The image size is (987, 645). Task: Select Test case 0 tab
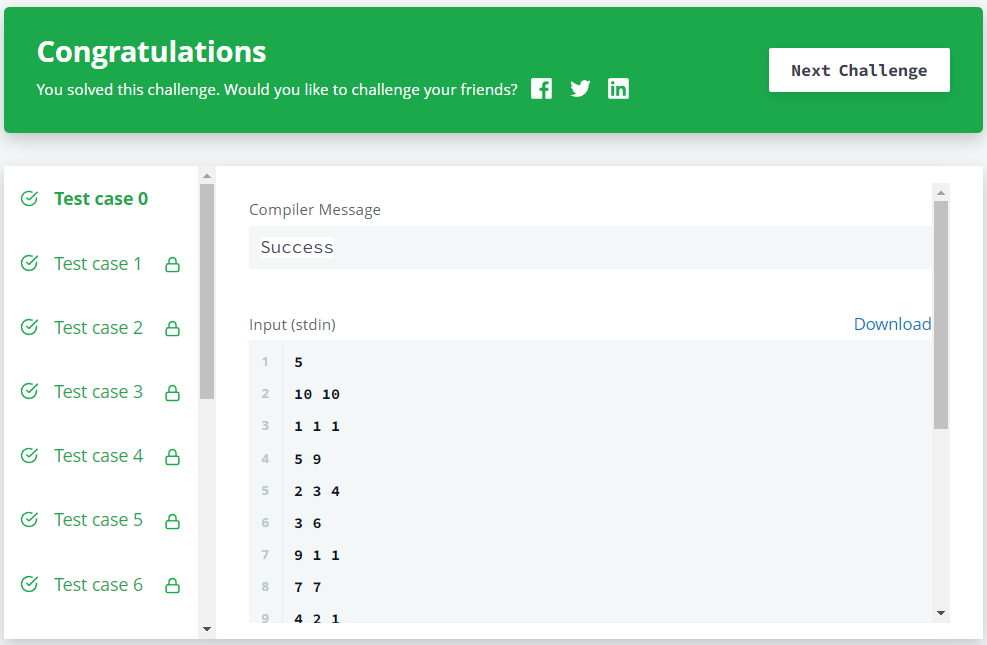coord(101,199)
